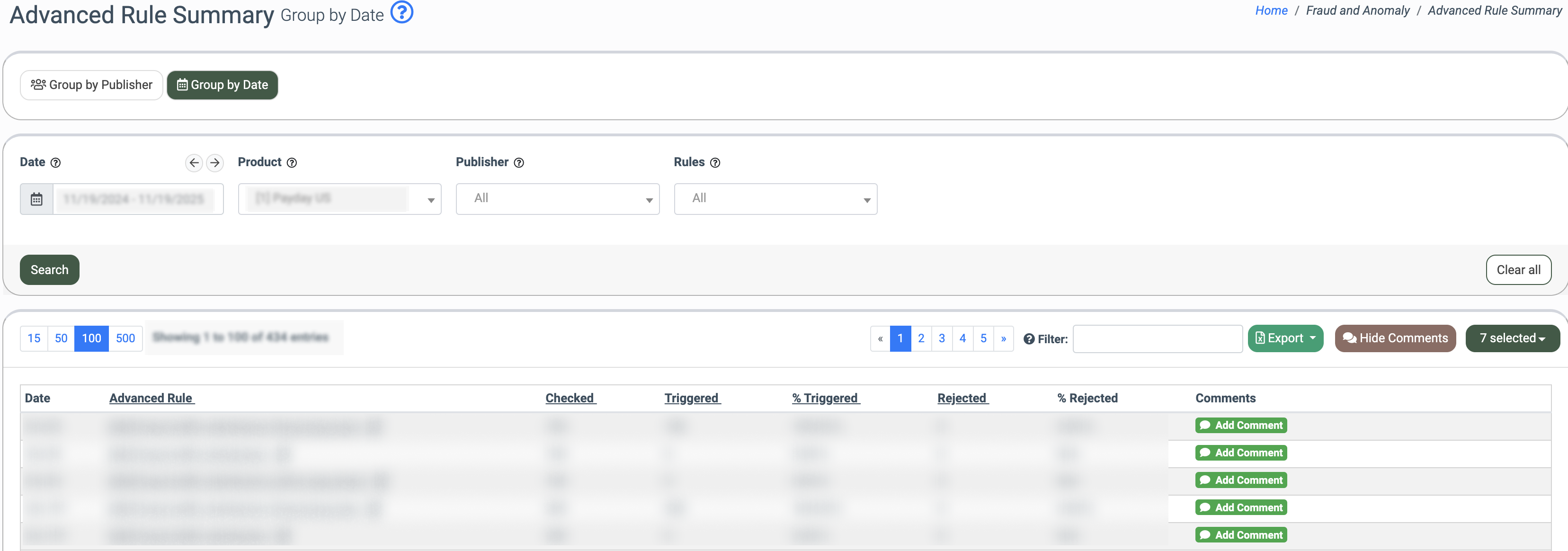
Task: Follow the Home breadcrumb link
Action: point(1271,10)
